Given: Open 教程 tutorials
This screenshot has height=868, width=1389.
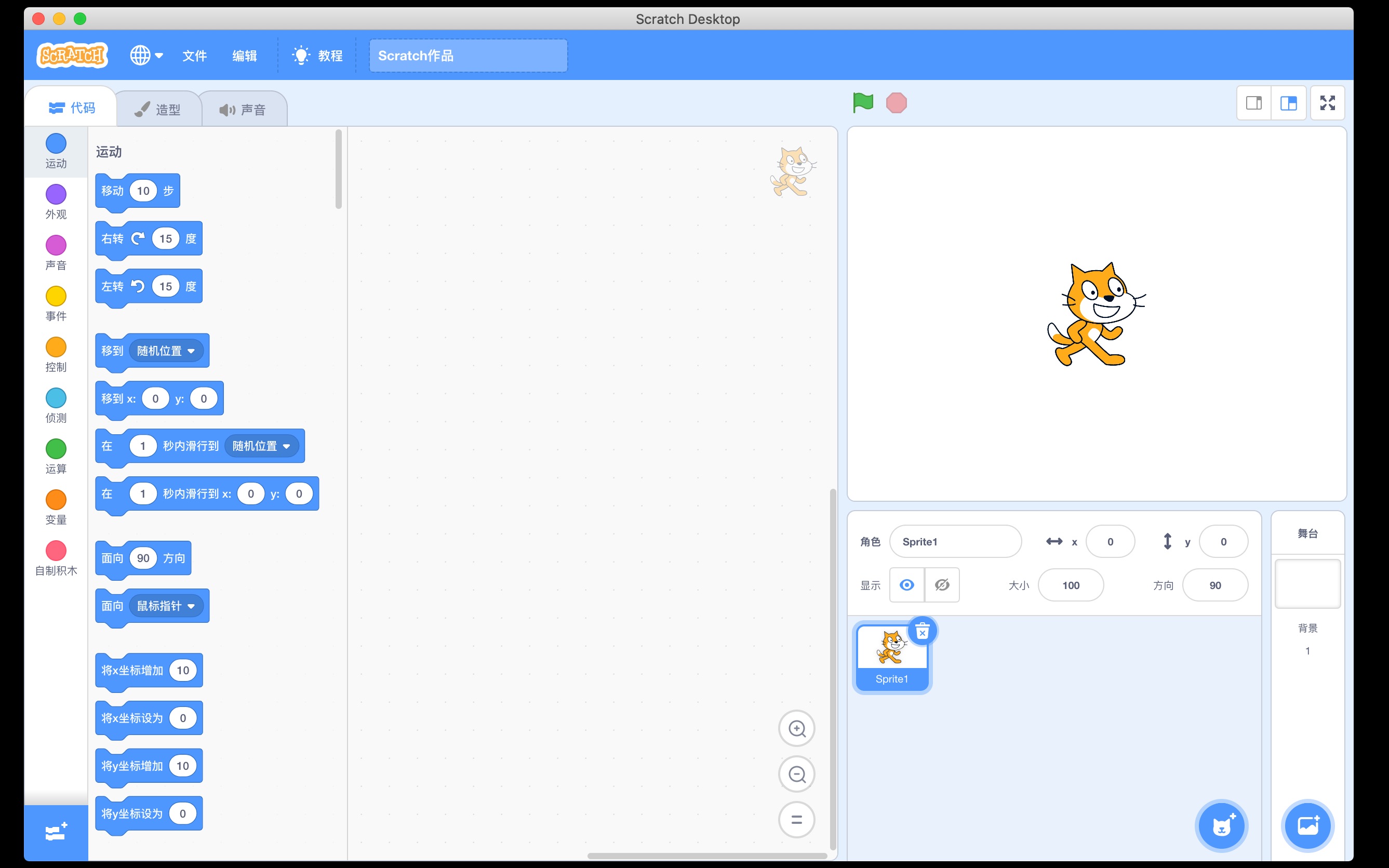Looking at the screenshot, I should point(318,56).
